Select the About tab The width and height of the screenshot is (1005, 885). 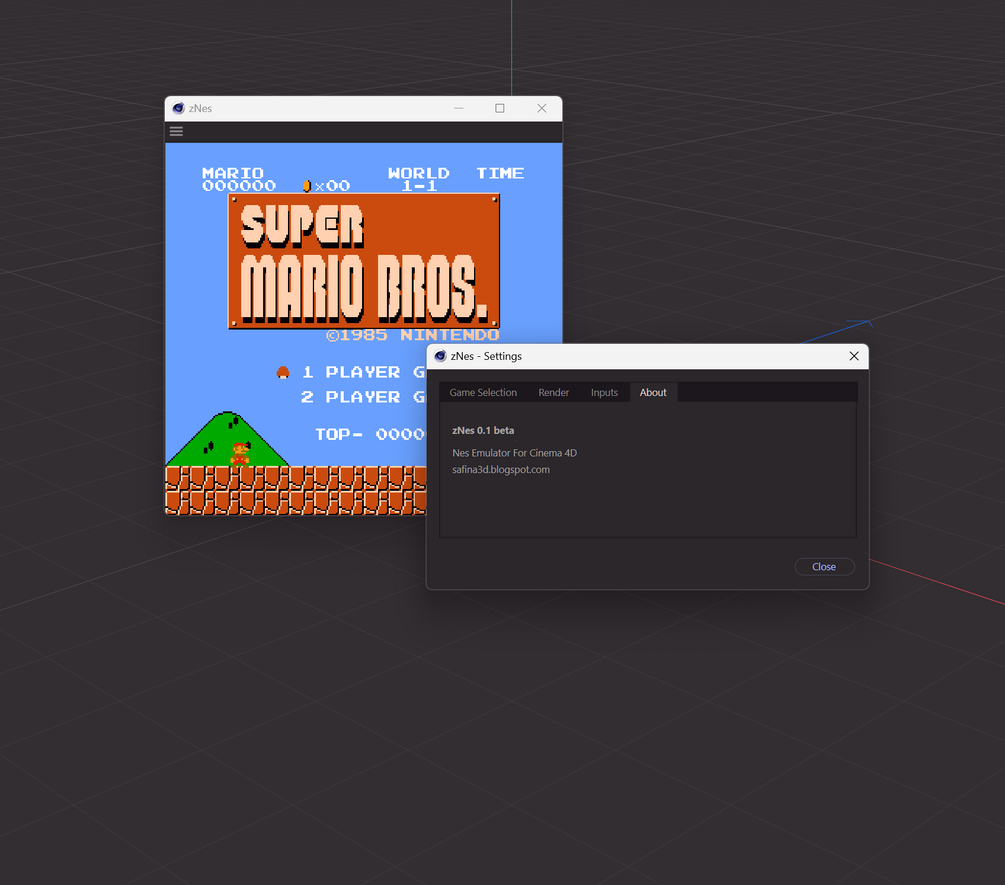pos(653,392)
